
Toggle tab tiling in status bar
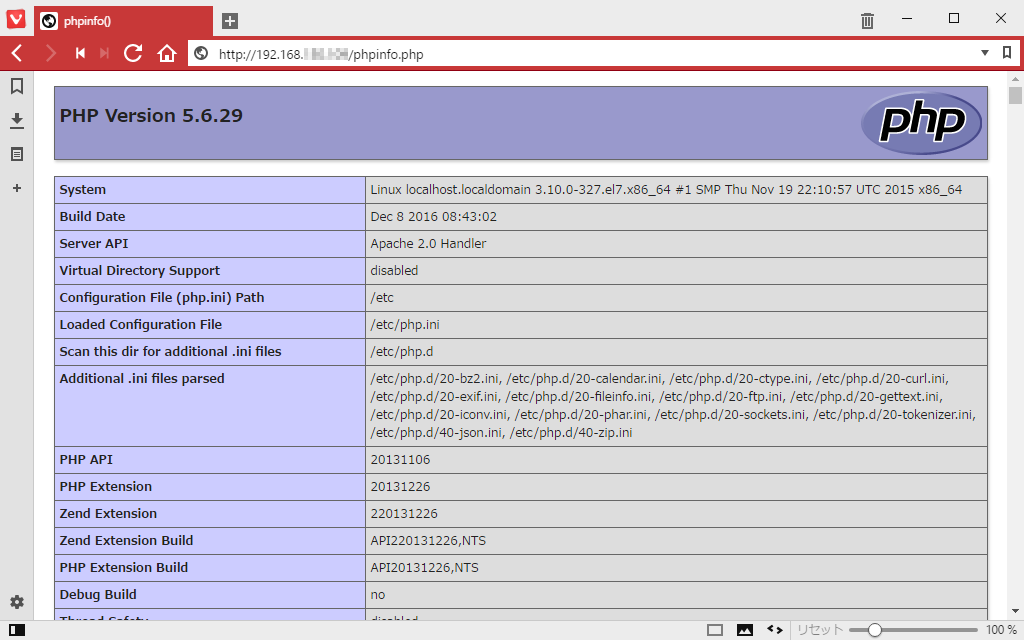pos(715,630)
